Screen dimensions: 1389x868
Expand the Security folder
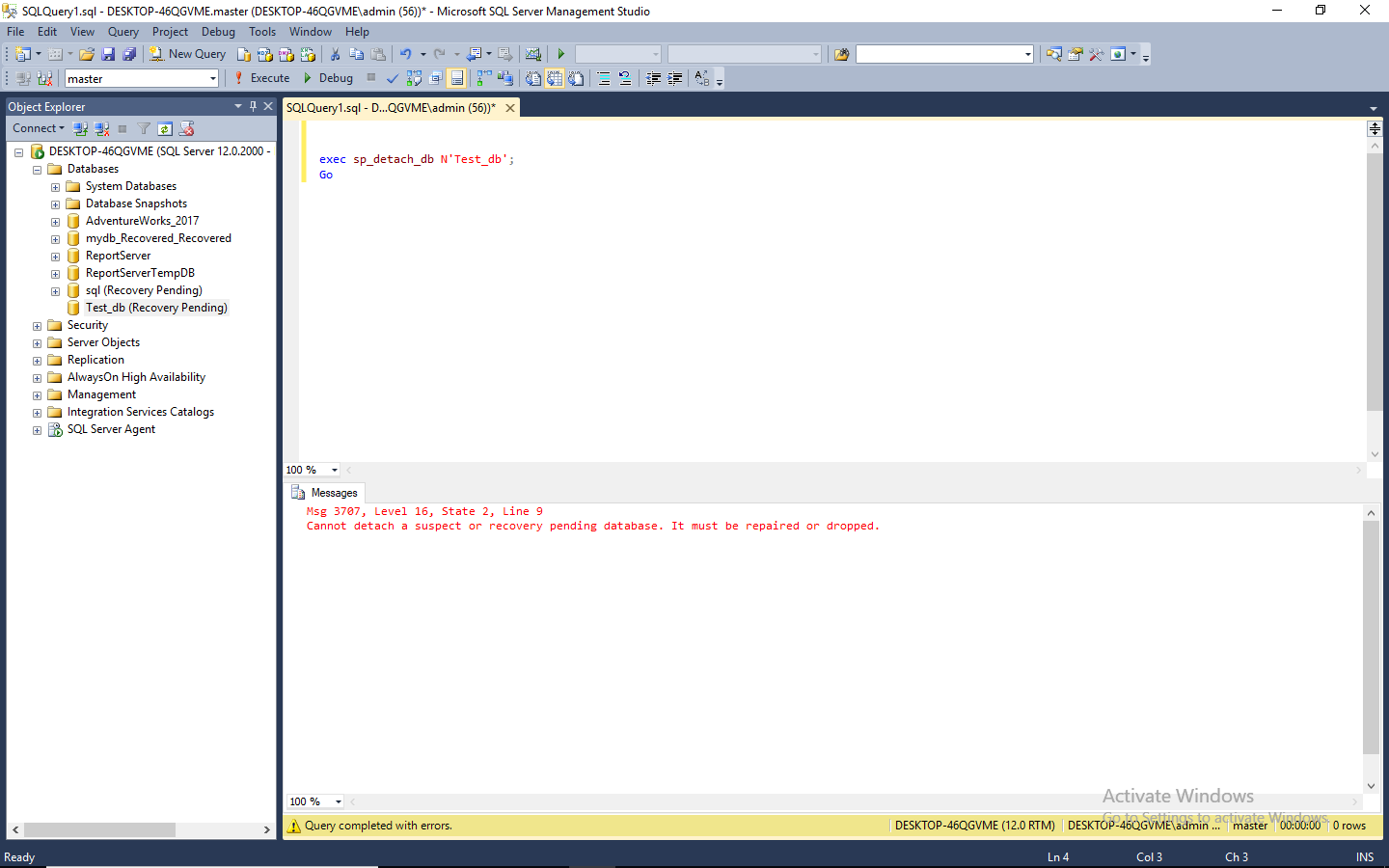point(37,326)
